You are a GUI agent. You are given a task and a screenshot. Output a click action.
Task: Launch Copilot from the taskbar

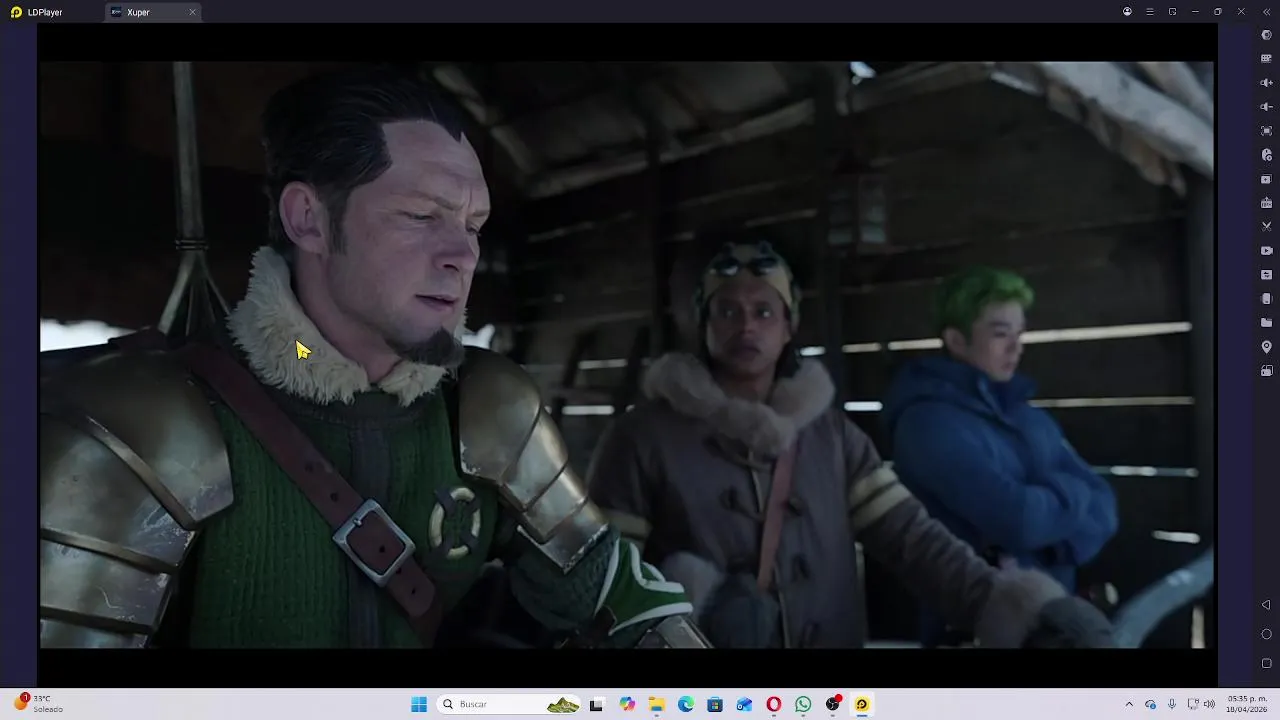coord(627,704)
